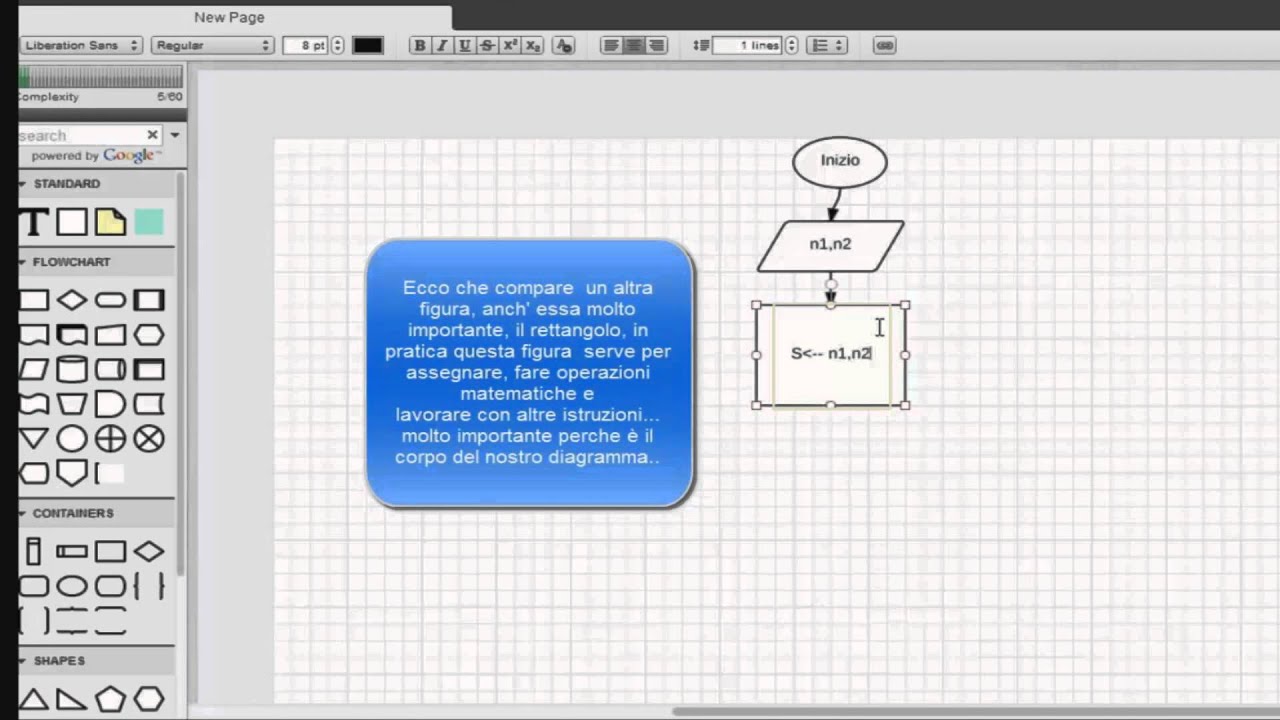Choose the flowchart circle connector shape
Viewport: 1280px width, 720px height.
(x=71, y=438)
